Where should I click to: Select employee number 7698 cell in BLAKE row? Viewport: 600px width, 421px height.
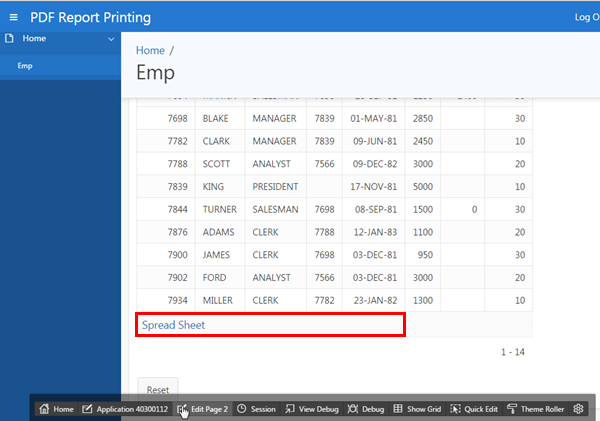tap(166, 119)
